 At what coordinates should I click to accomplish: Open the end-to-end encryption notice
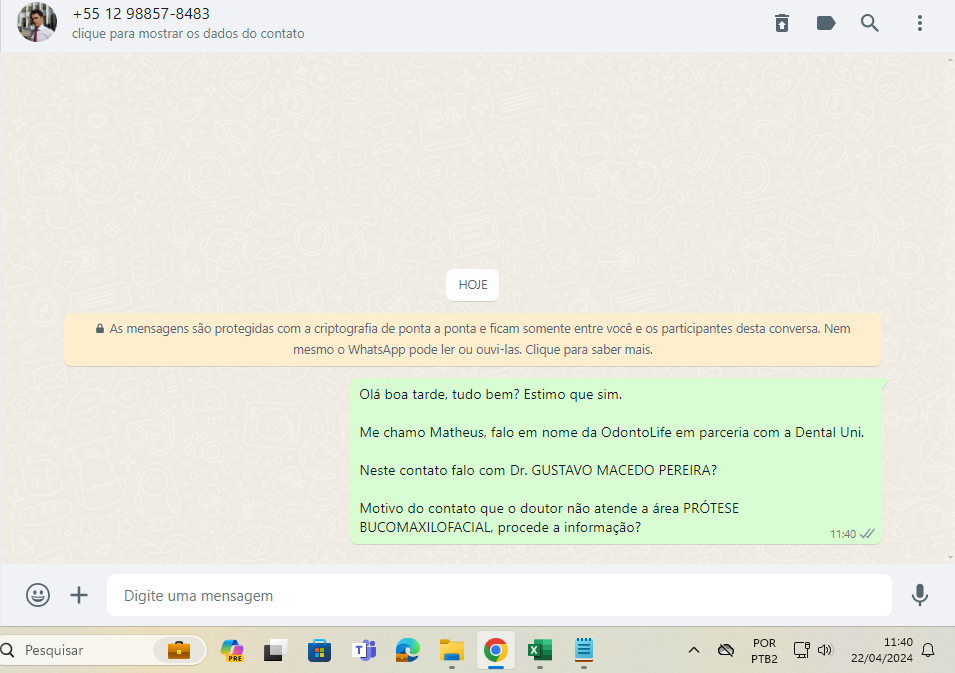473,339
